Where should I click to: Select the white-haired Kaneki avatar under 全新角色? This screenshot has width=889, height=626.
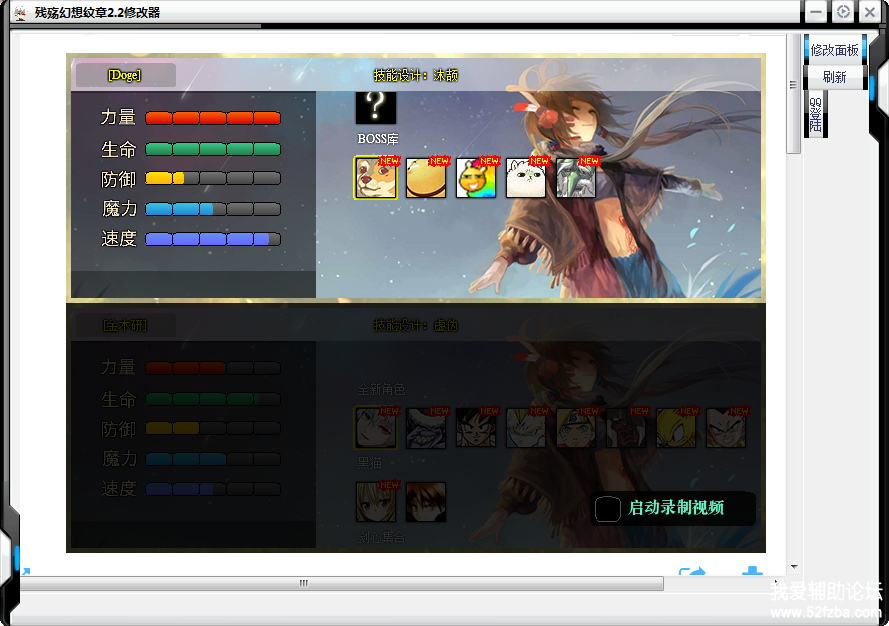click(x=376, y=428)
